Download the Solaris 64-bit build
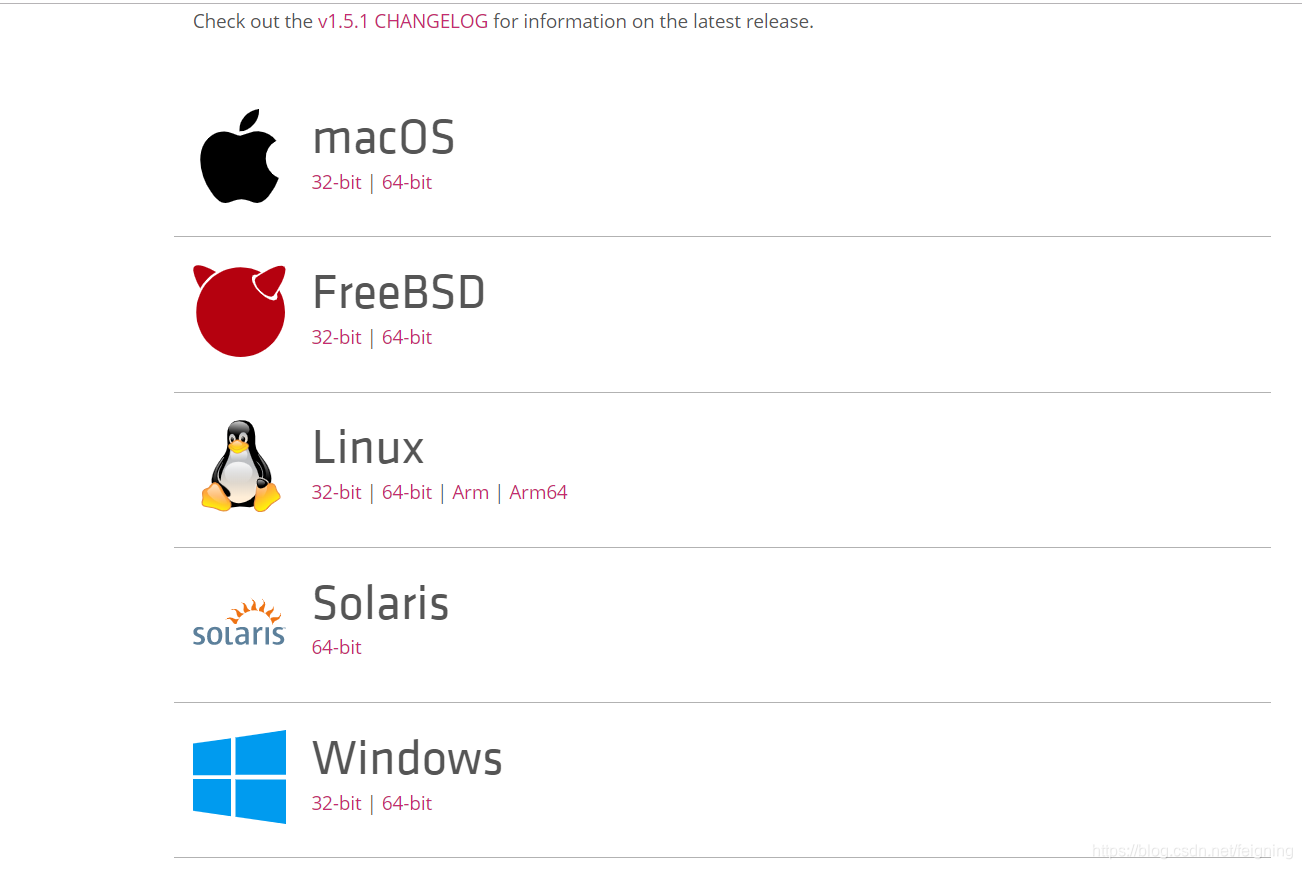Viewport: 1302px width, 869px height. (336, 647)
